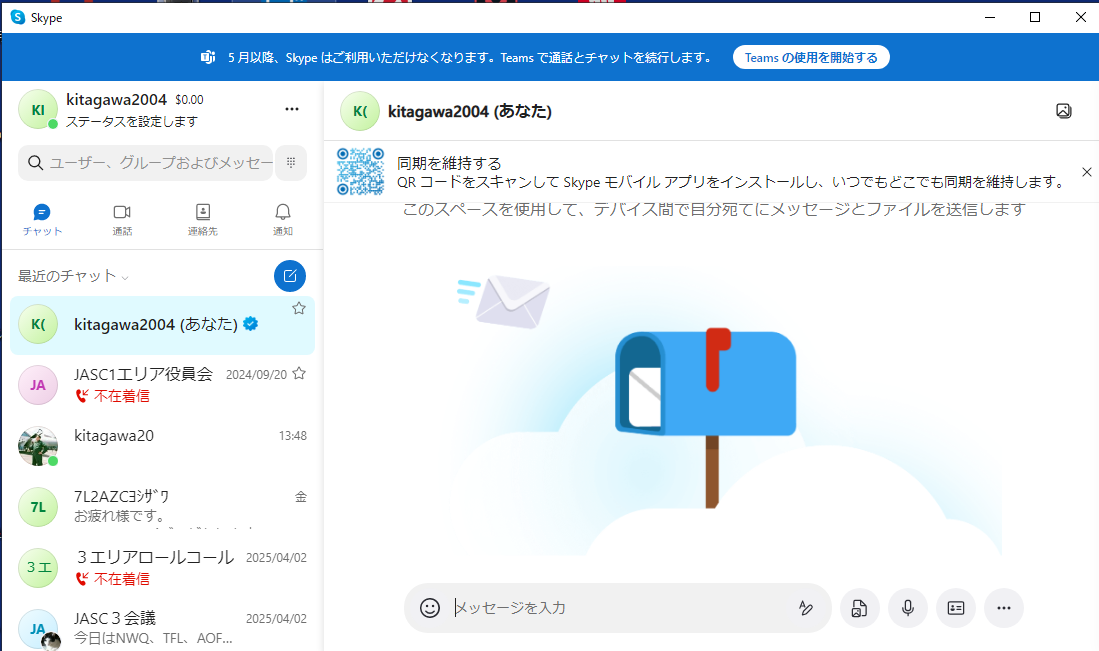Attach a file with add files button

tap(859, 608)
